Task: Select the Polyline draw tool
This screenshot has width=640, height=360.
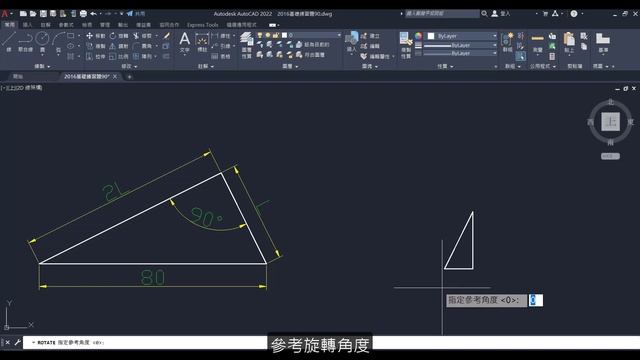Action: 25,42
